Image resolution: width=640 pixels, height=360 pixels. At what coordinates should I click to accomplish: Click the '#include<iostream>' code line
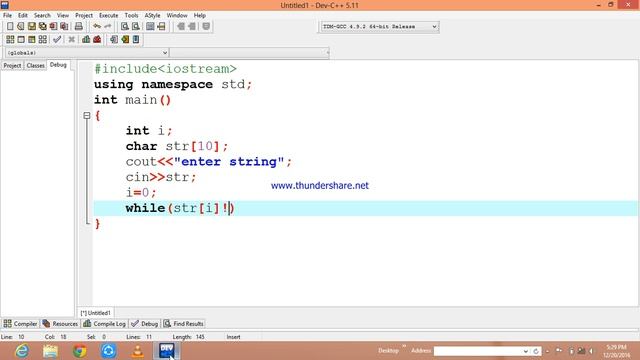165,69
